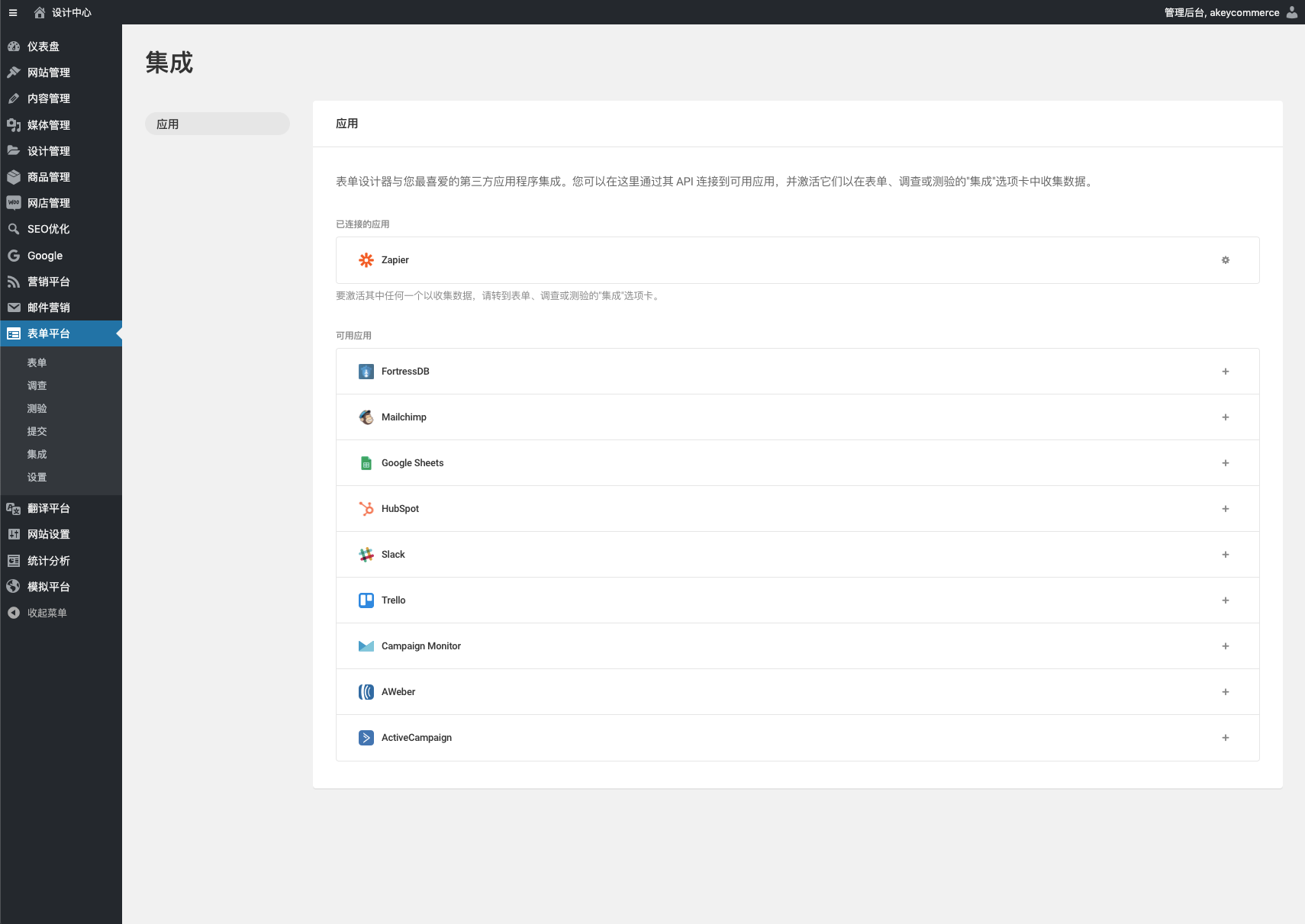Viewport: 1305px width, 924px height.
Task: Click the Trello logo icon
Action: pyautogui.click(x=366, y=600)
